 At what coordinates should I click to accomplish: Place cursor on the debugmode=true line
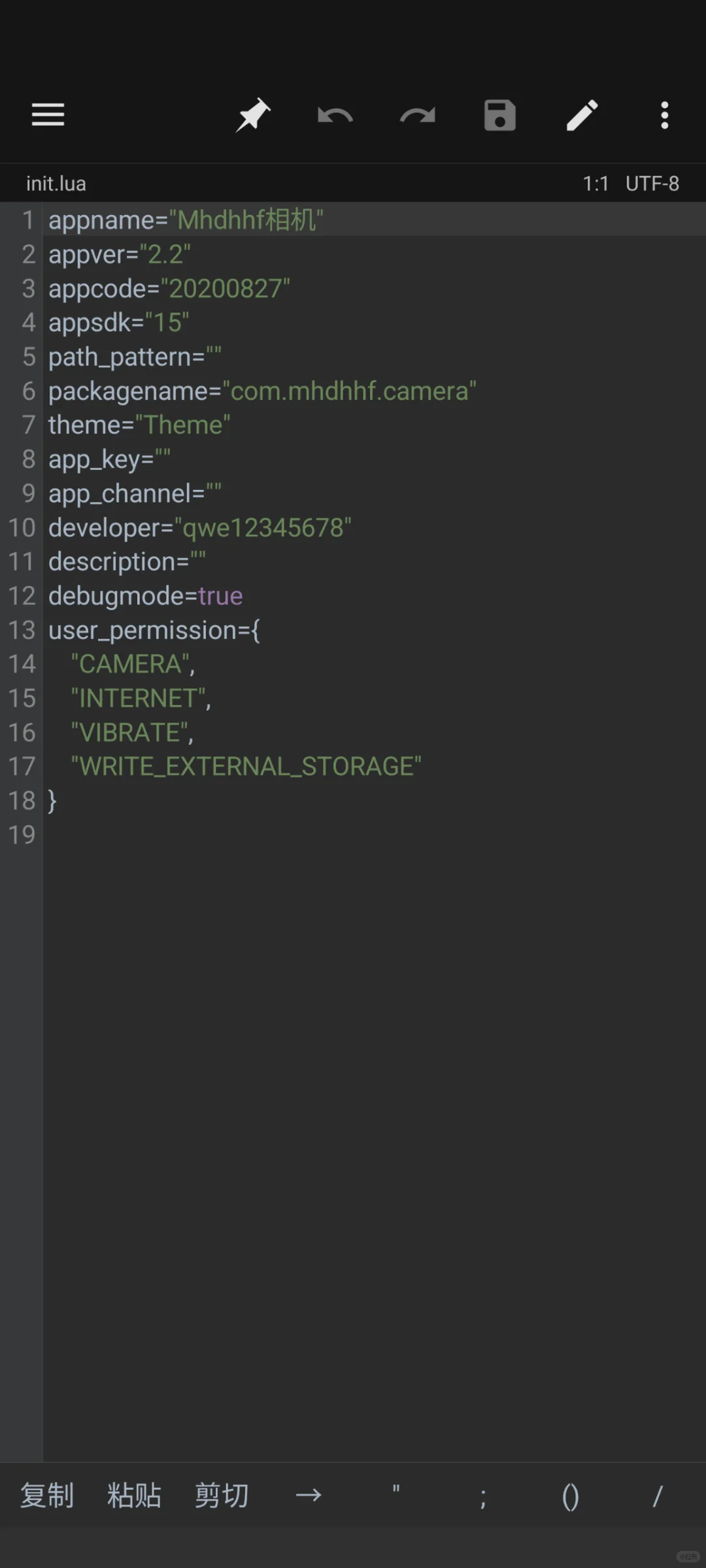click(146, 596)
